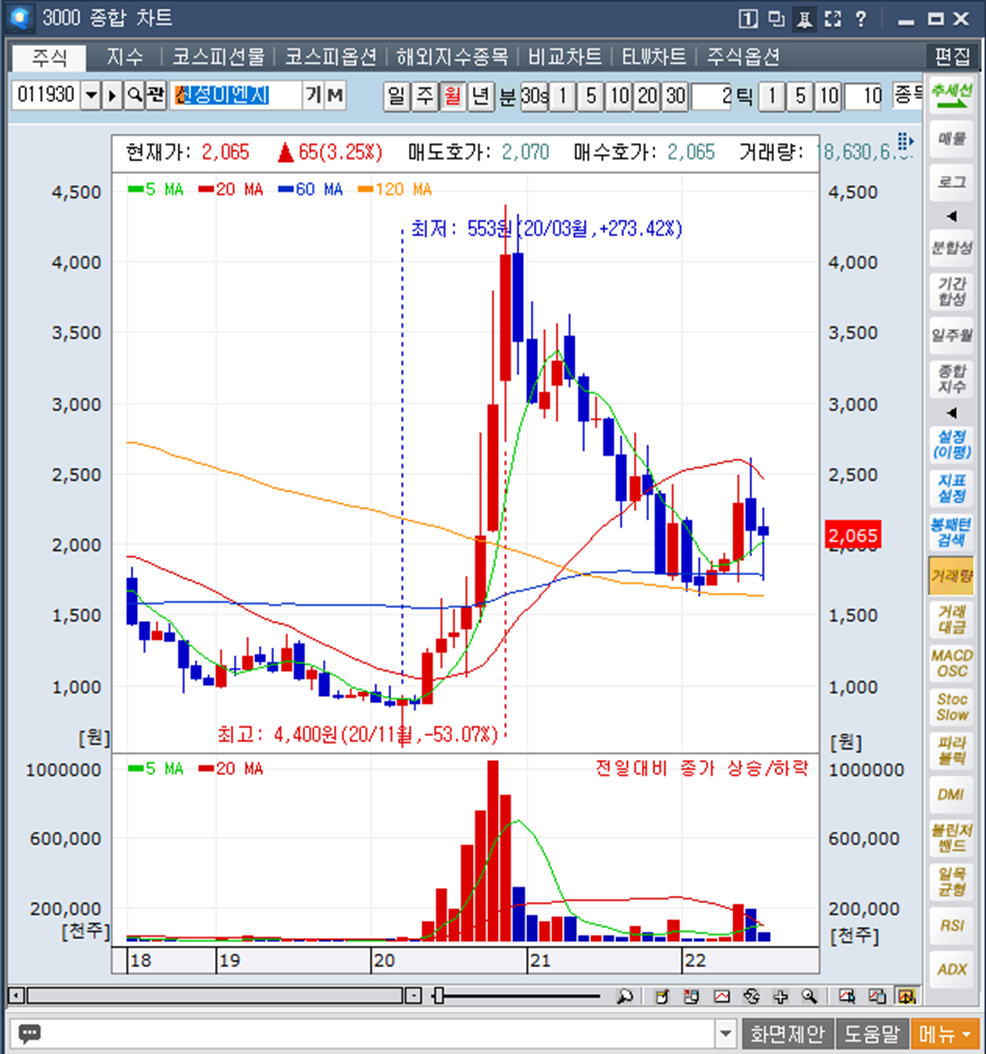Select the 년 yearly period toggle
This screenshot has height=1054, width=986.
coord(481,96)
